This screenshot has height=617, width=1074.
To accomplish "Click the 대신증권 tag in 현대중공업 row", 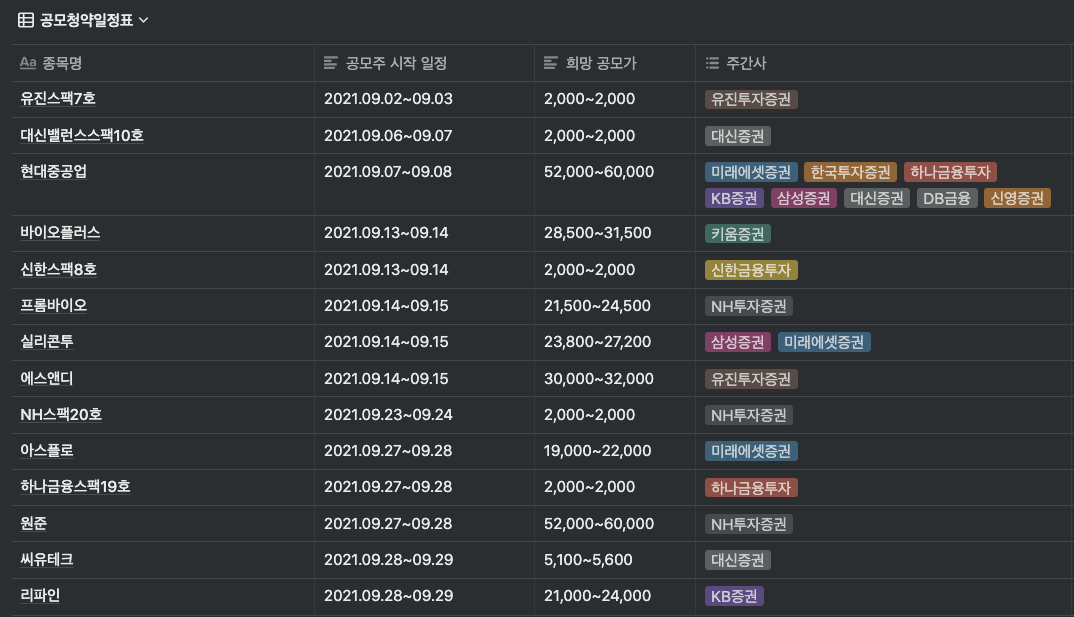I will tap(877, 199).
